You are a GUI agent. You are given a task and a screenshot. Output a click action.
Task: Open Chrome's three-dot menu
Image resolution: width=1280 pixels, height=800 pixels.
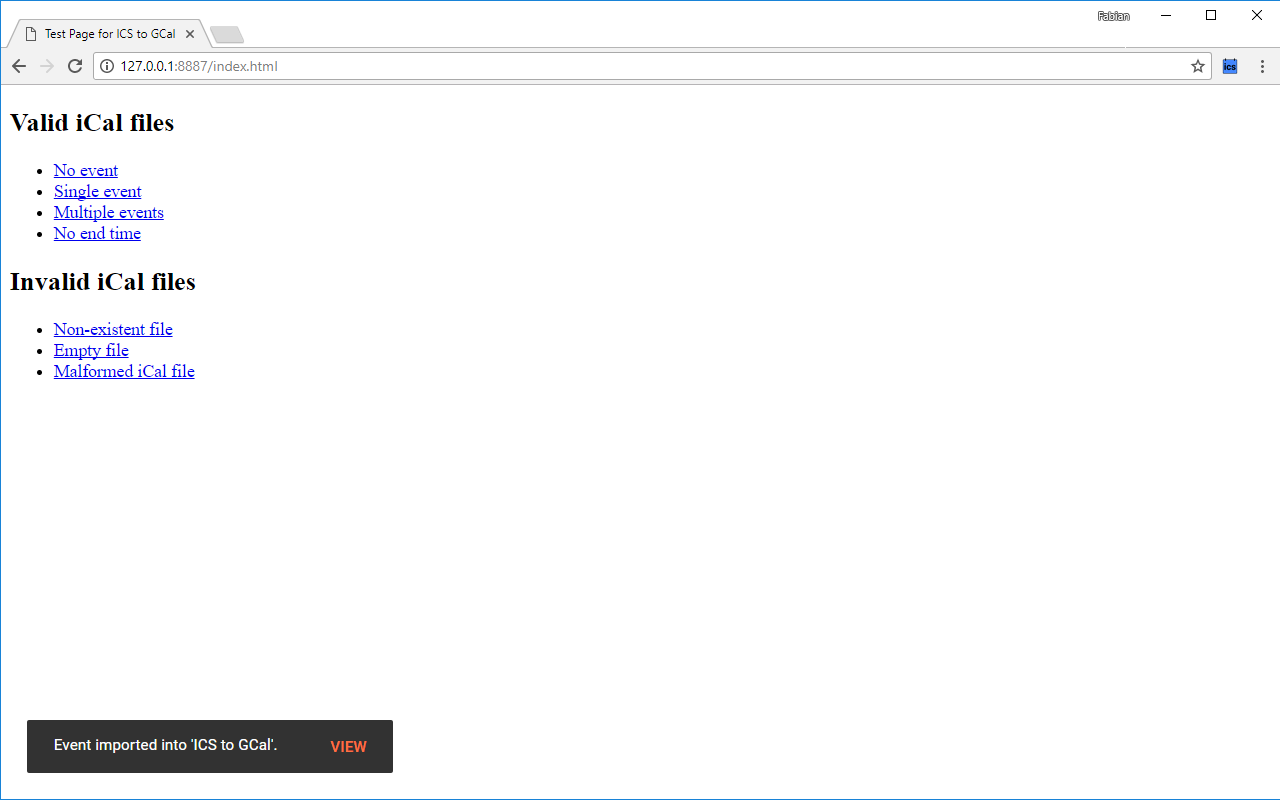click(1261, 66)
